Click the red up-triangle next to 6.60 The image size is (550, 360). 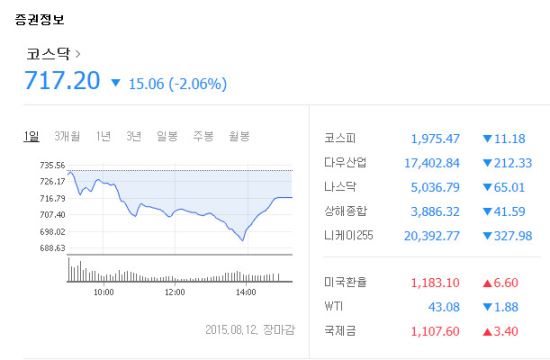487,283
